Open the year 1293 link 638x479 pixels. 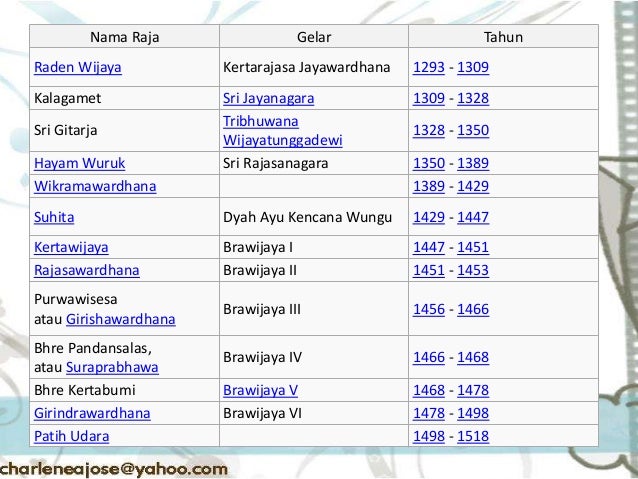point(429,67)
